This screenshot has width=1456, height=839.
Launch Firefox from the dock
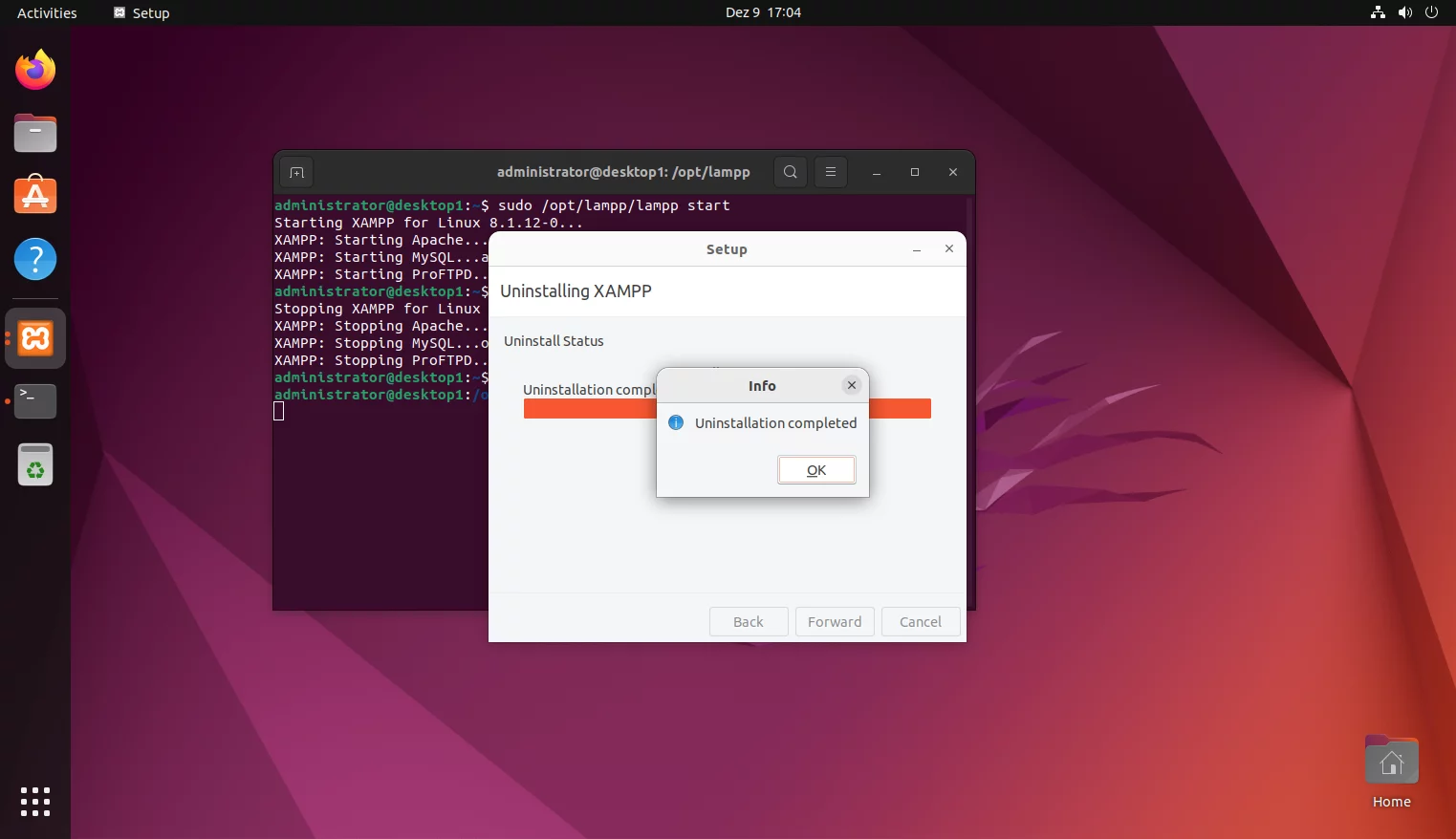pos(35,70)
